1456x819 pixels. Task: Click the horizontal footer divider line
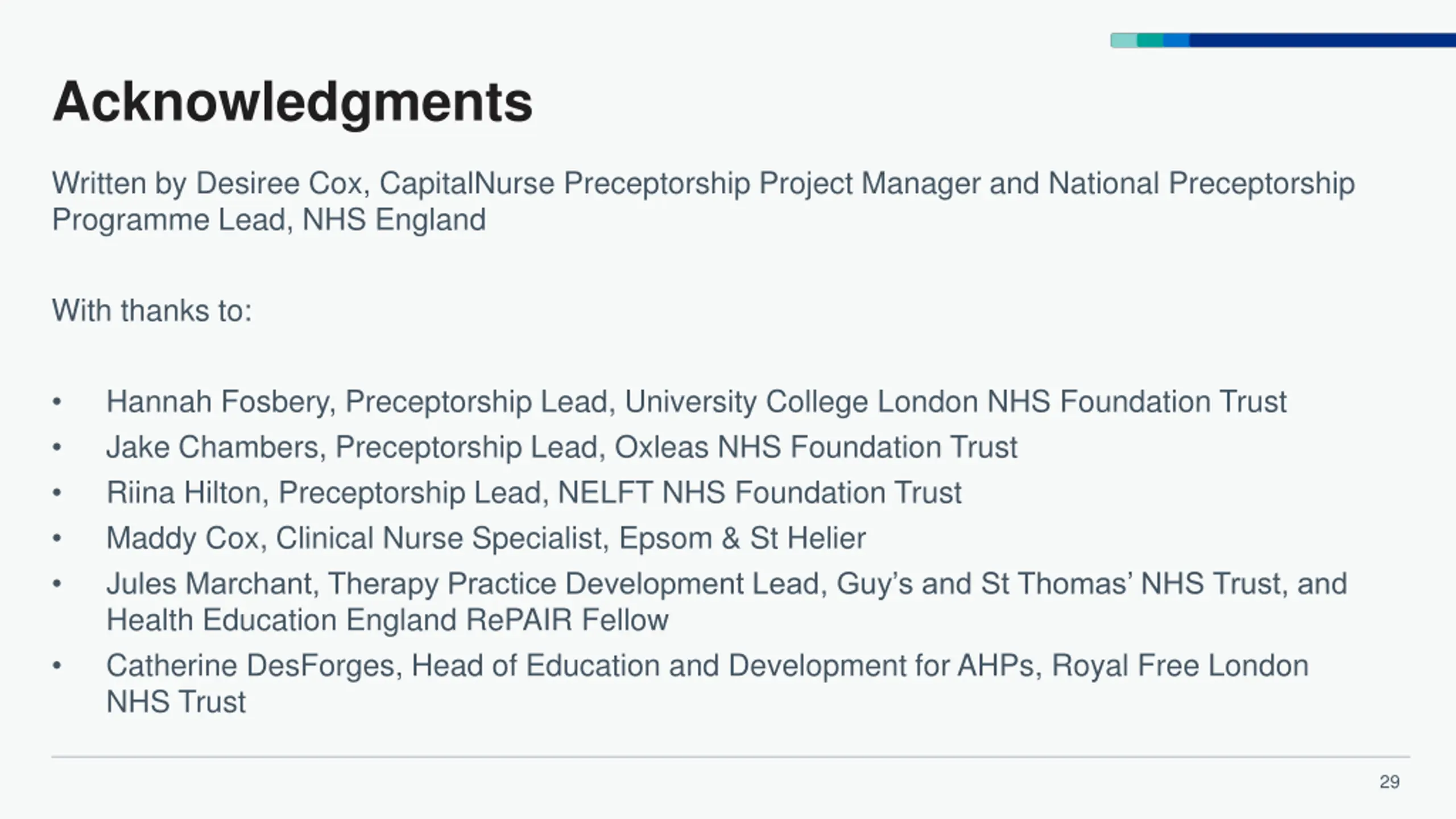(731, 757)
